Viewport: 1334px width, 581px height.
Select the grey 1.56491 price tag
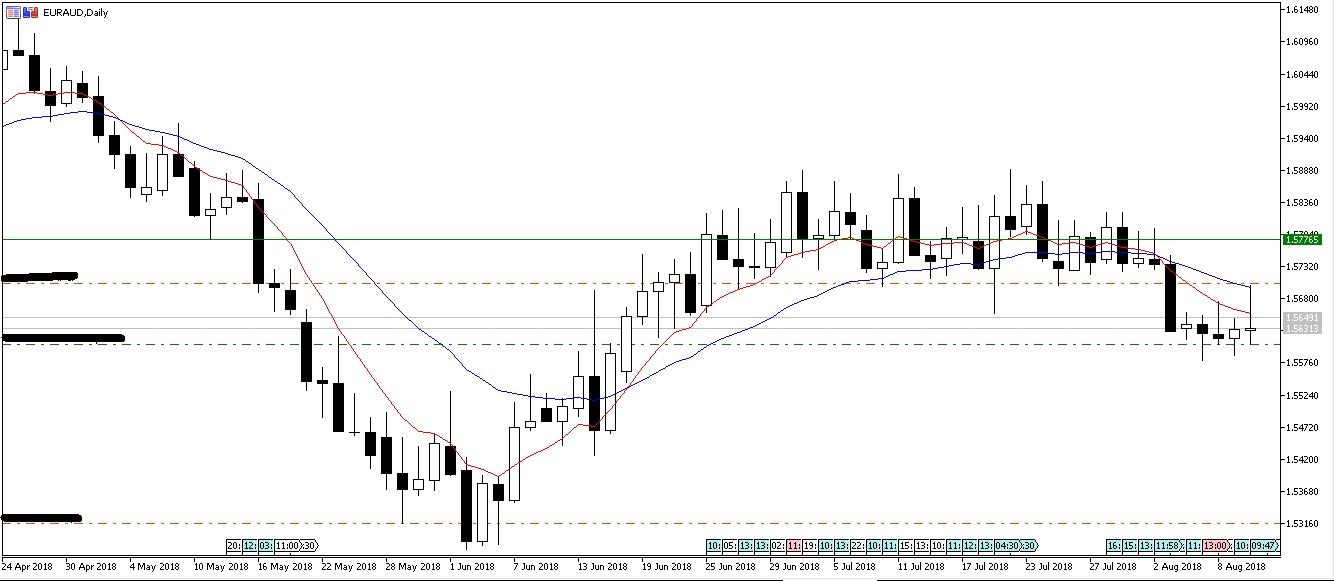click(1301, 317)
